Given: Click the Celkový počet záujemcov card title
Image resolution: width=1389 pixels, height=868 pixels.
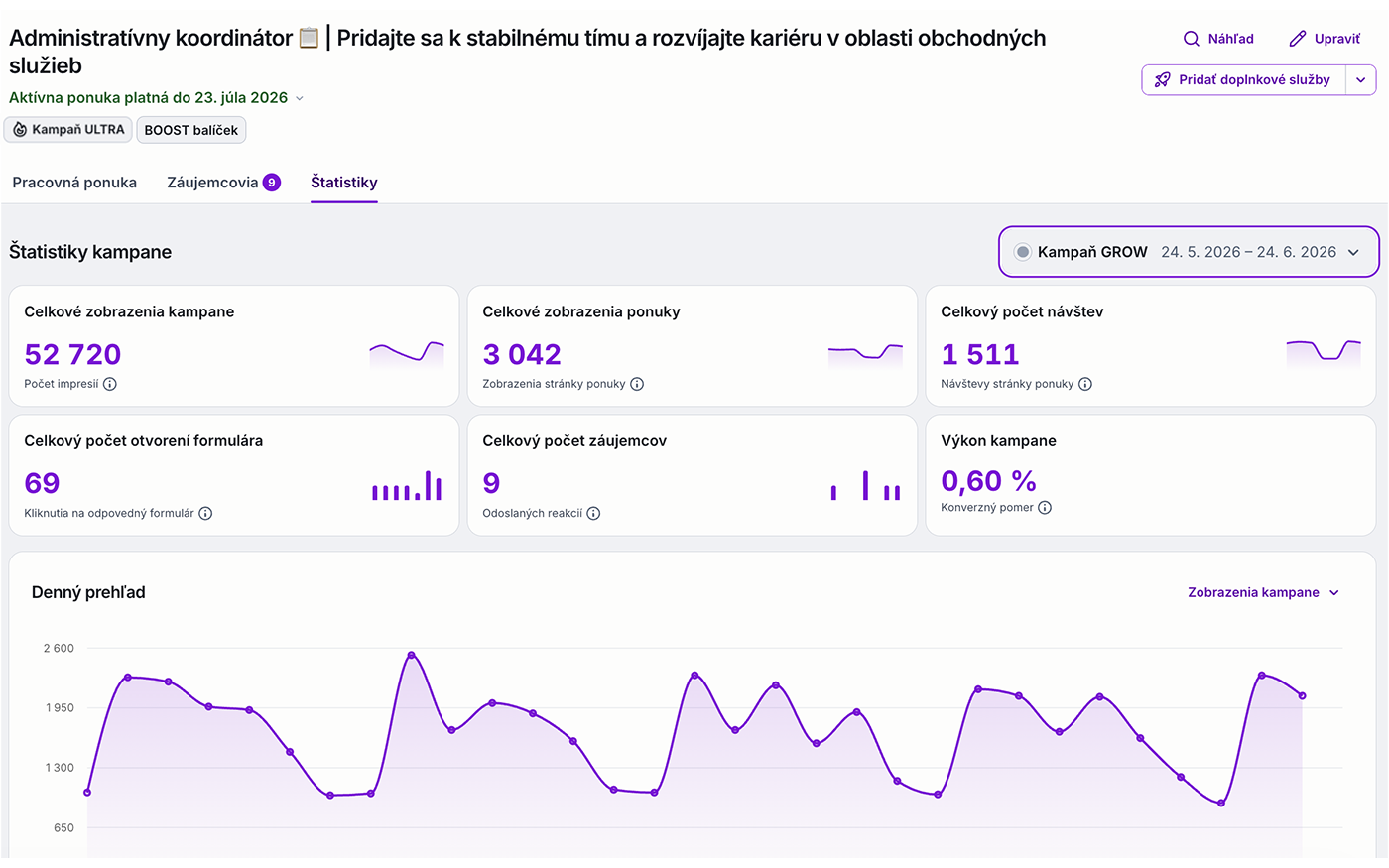Looking at the screenshot, I should point(574,441).
